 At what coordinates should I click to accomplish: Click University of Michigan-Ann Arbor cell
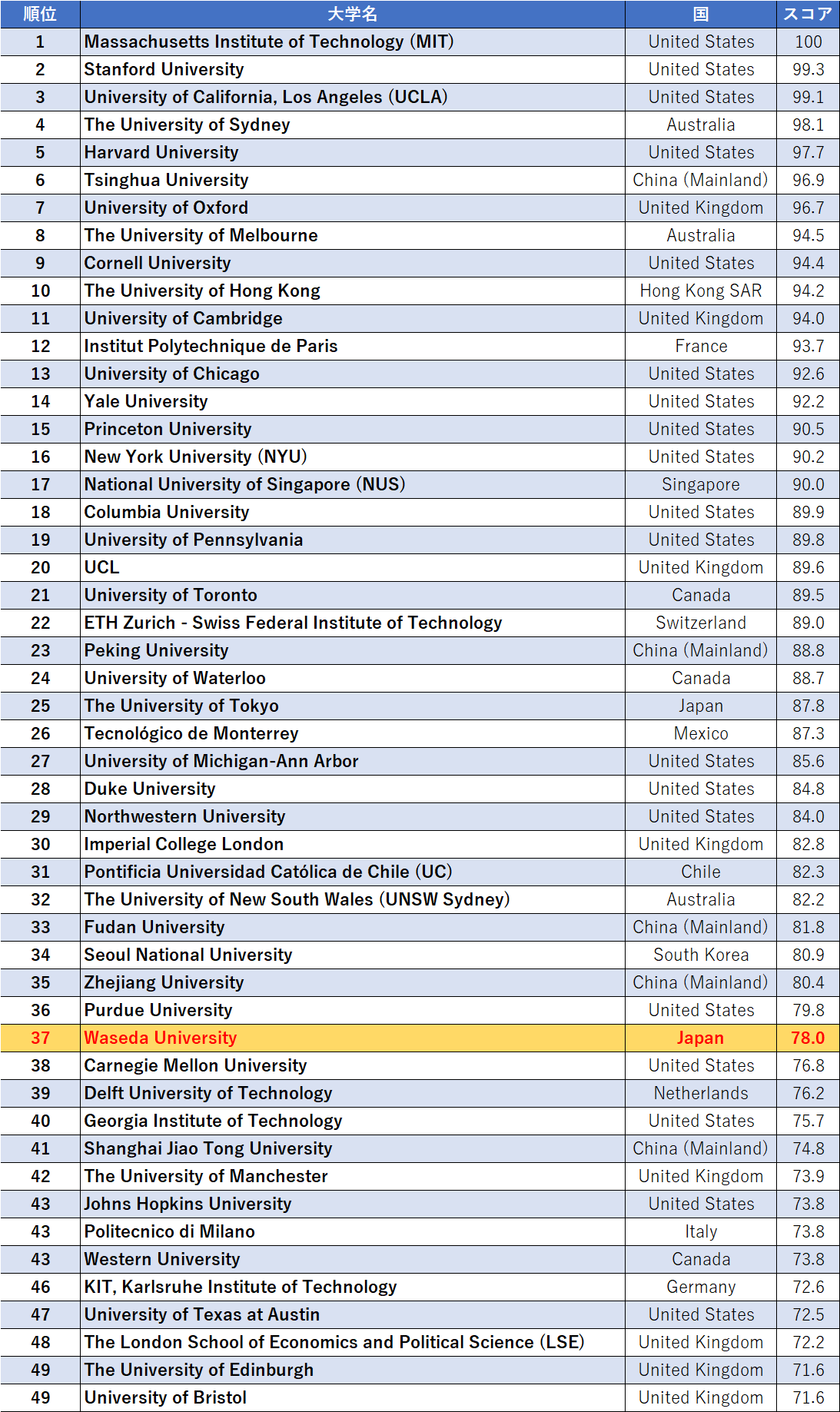coord(353,761)
